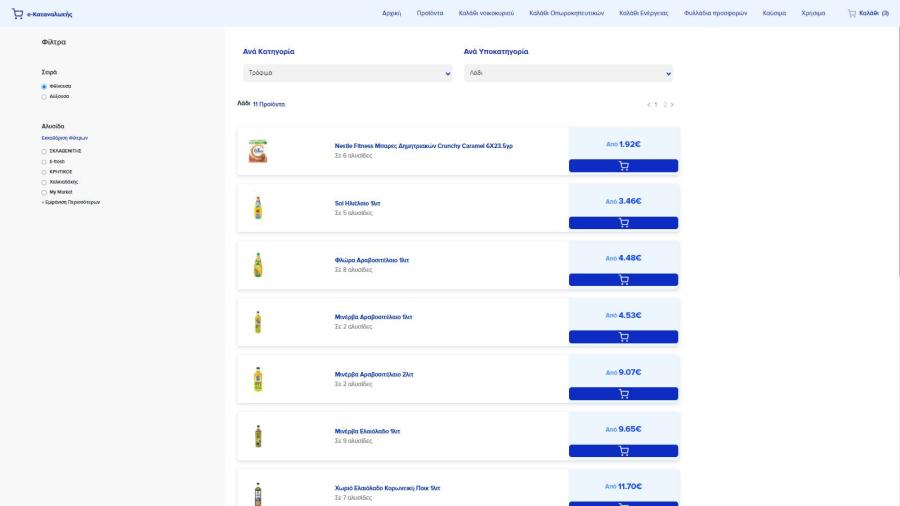Viewport: 900px width, 506px height.
Task: Go to previous results page arrow
Action: pos(649,104)
